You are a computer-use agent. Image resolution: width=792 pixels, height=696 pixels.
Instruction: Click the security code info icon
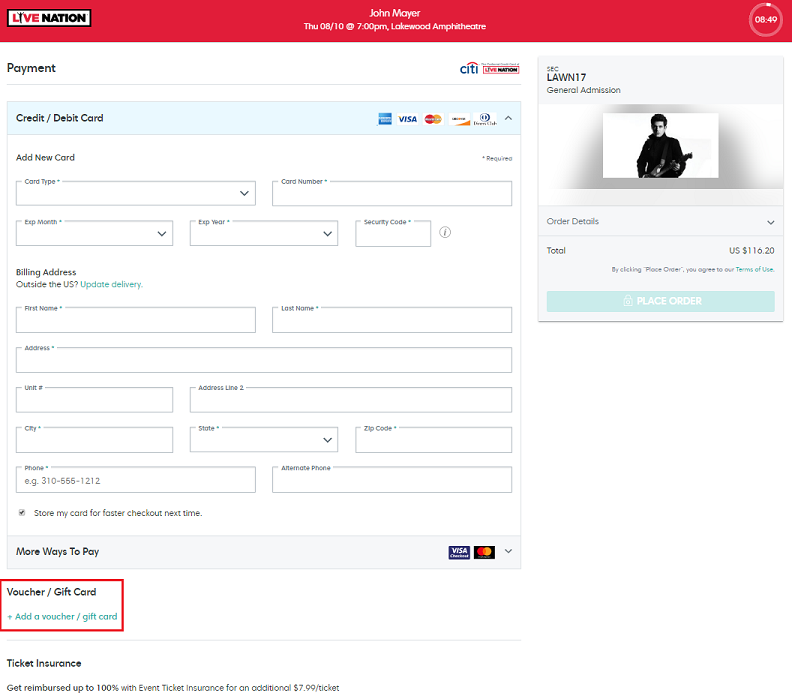click(x=445, y=232)
